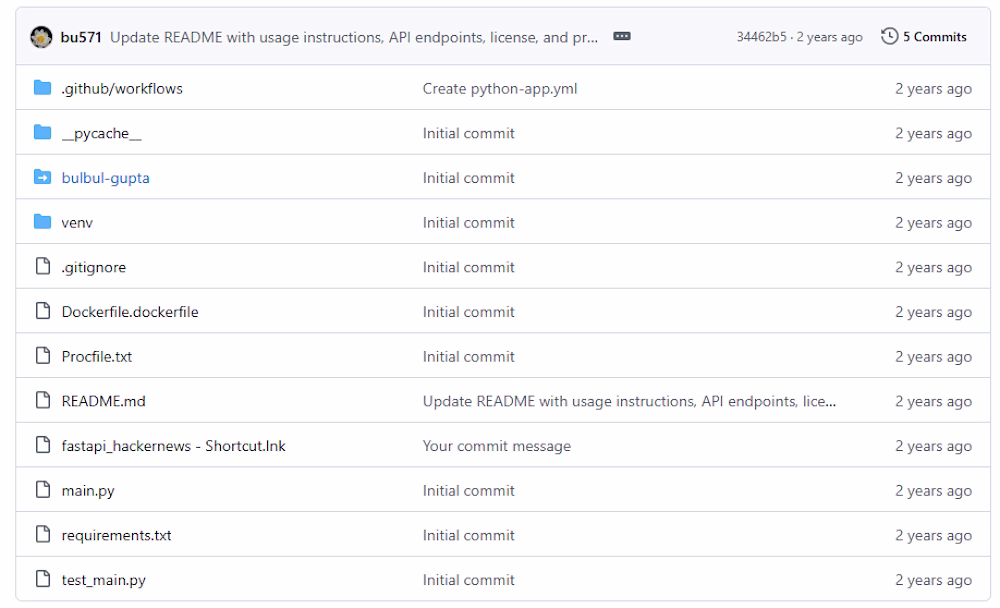The image size is (1000, 608).
Task: Open Dockerfile.dockerfile
Action: 130,312
